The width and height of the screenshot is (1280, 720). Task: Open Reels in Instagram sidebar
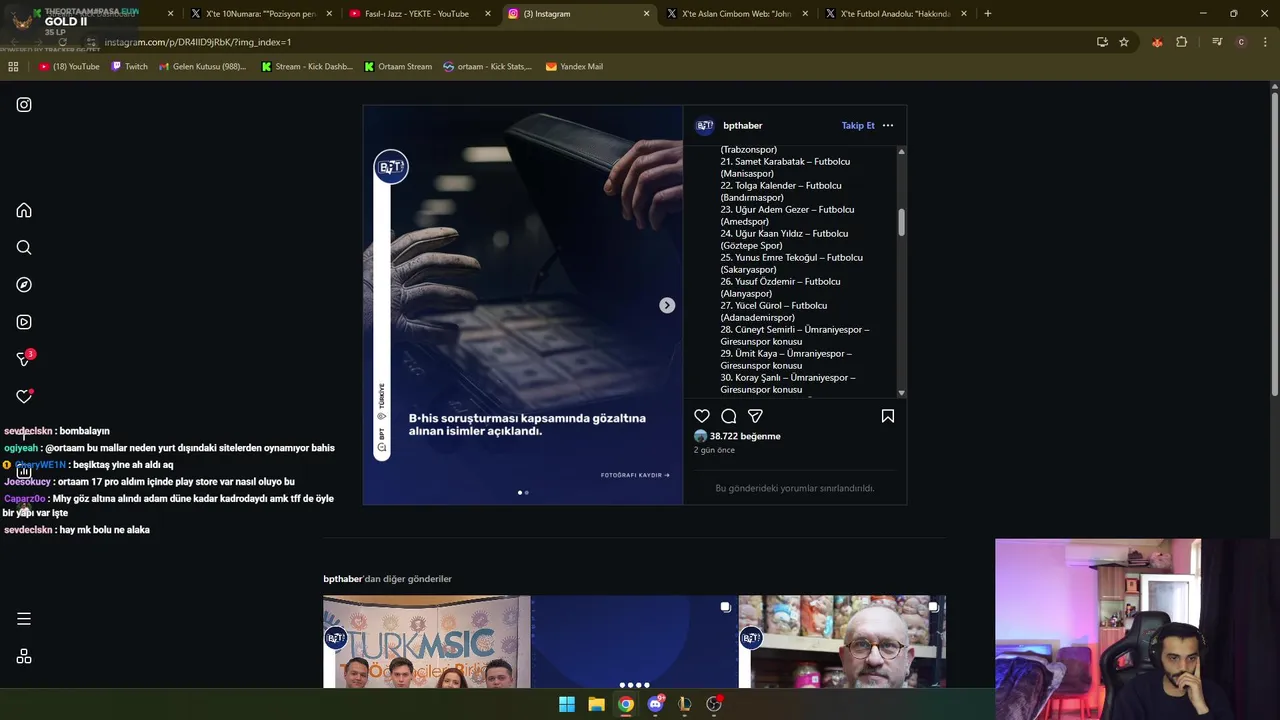tap(24, 322)
